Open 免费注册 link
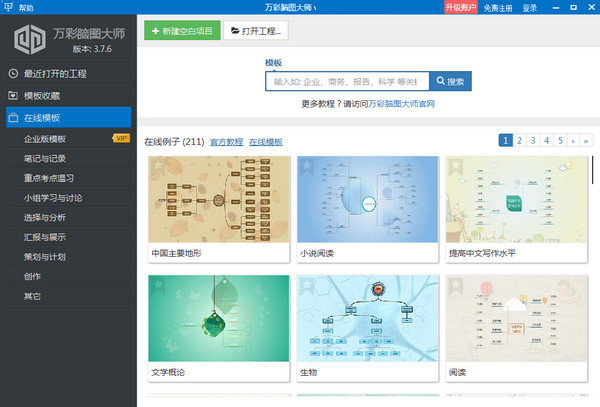Image resolution: width=600 pixels, height=407 pixels. pos(498,8)
